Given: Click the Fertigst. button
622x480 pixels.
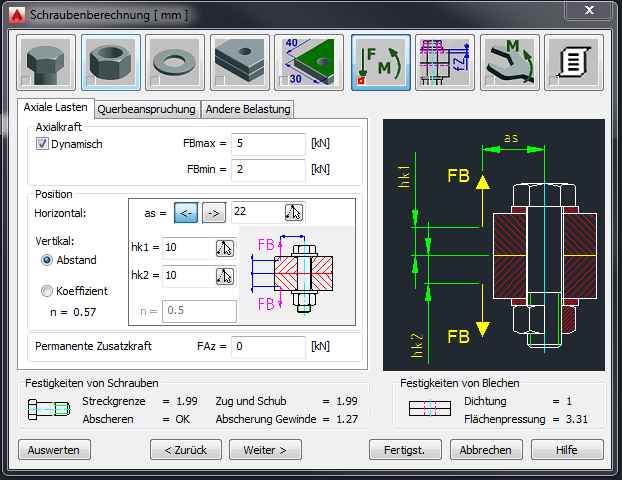Looking at the screenshot, I should coord(405,450).
